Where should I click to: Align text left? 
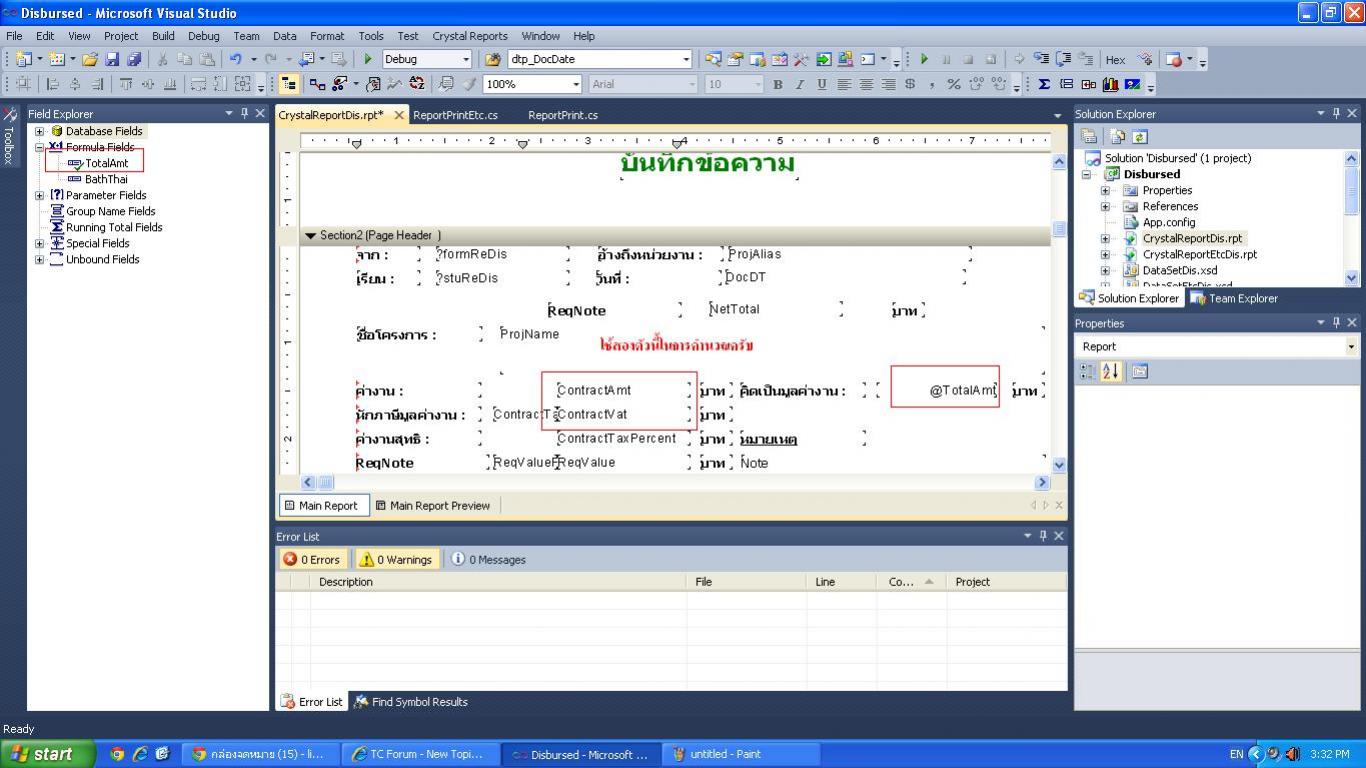point(844,84)
